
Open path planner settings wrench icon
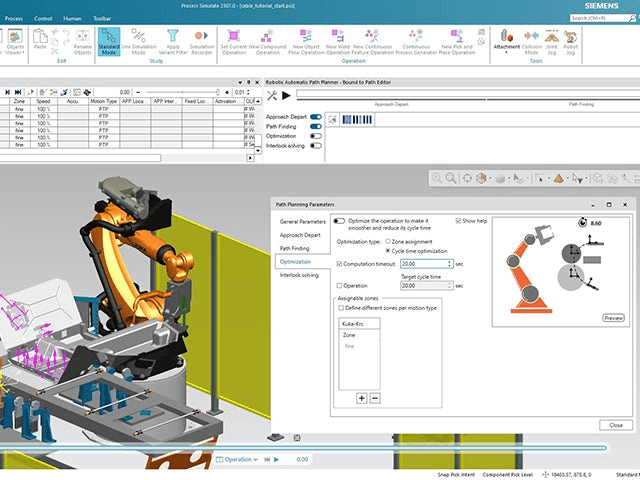point(272,96)
